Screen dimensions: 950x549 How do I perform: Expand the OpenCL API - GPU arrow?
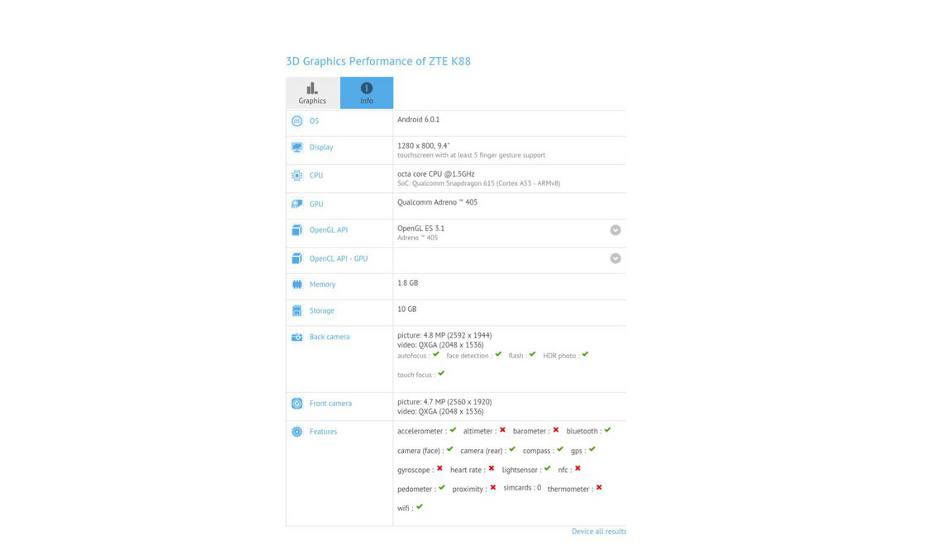616,259
